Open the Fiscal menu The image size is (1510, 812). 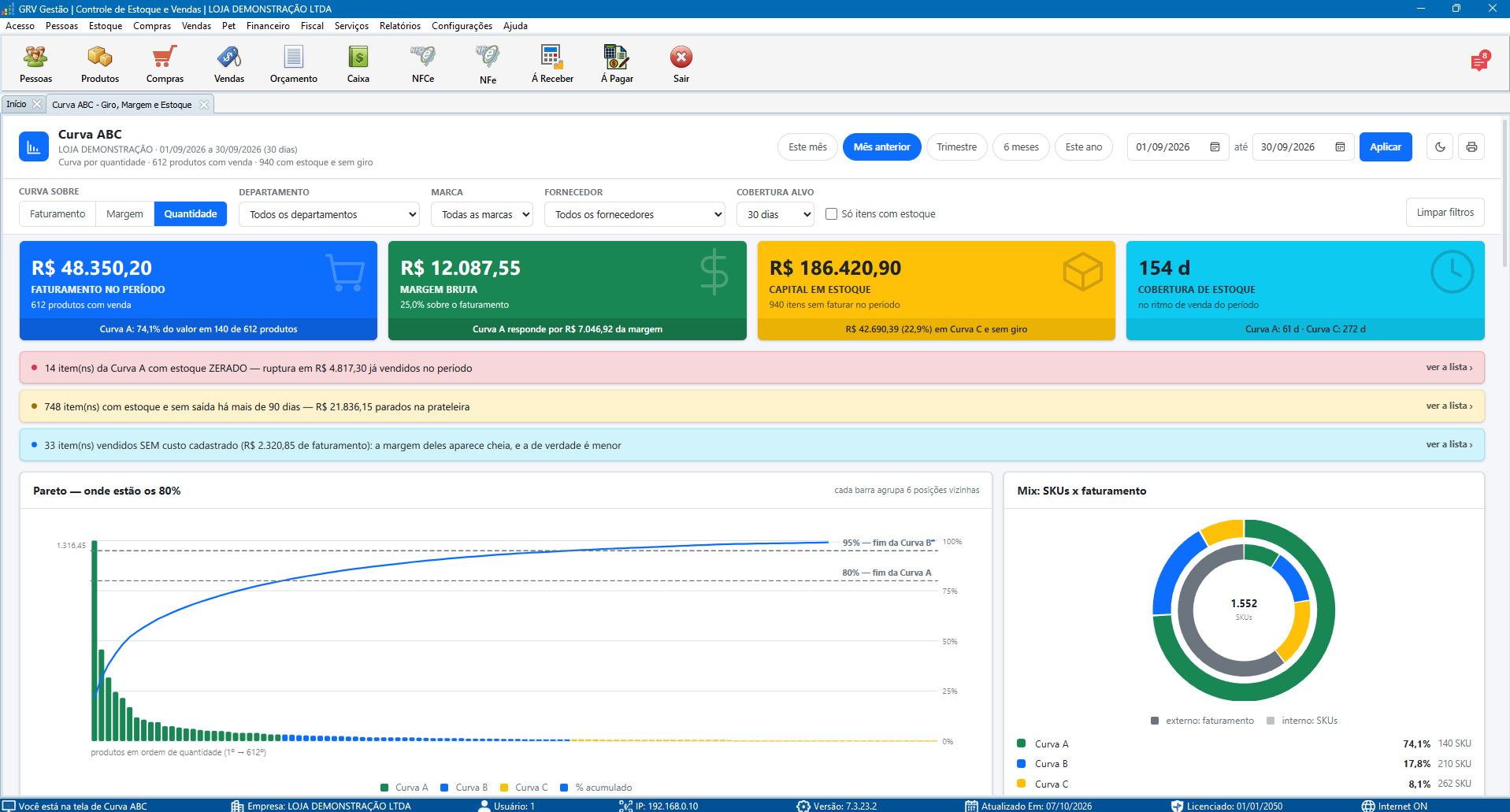pos(312,26)
